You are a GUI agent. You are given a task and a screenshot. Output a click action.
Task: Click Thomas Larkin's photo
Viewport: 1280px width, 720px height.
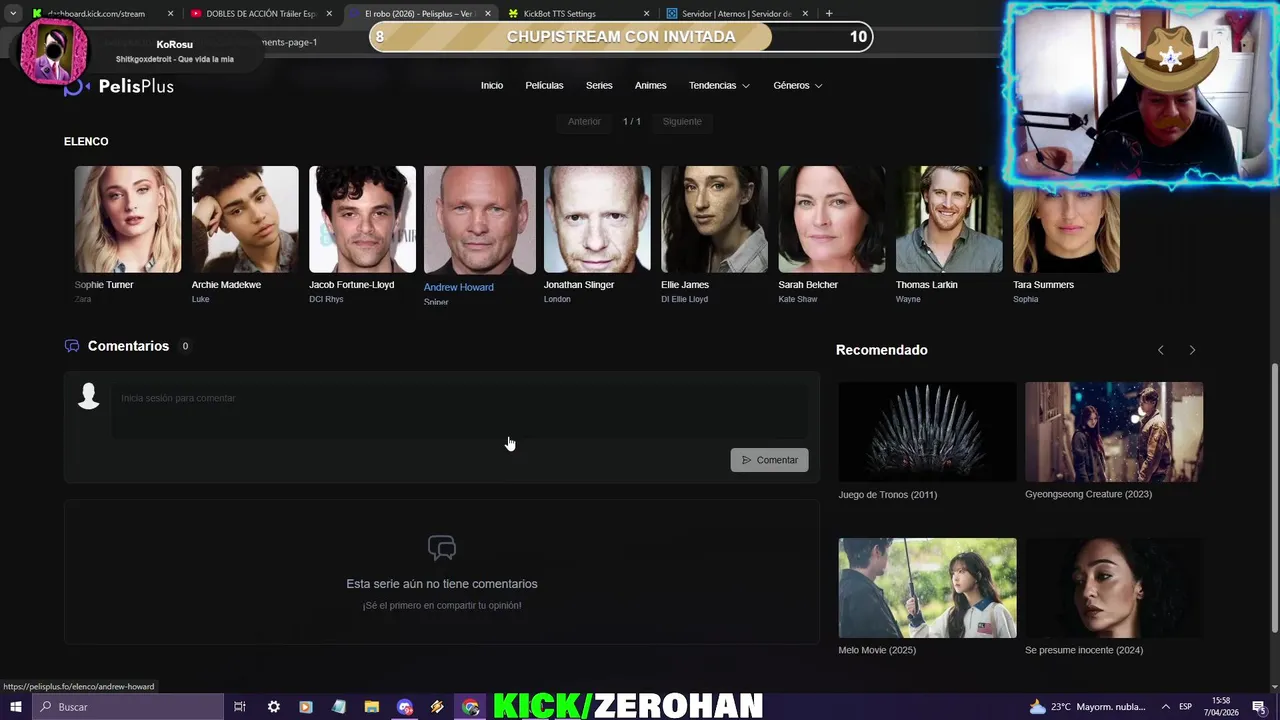point(949,219)
